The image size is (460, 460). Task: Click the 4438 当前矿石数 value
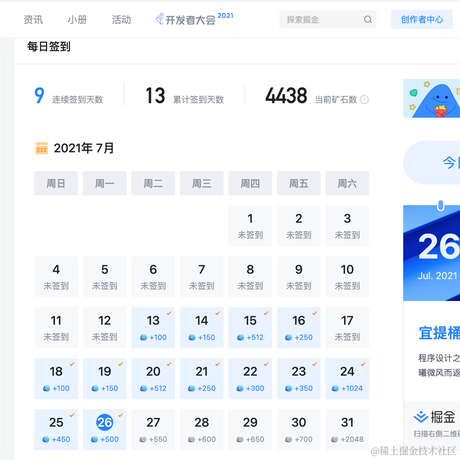click(x=286, y=96)
